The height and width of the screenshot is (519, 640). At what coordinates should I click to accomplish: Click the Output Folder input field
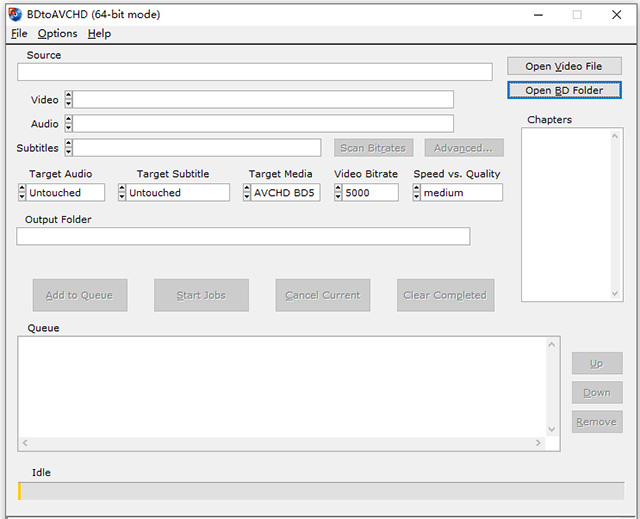click(x=243, y=236)
